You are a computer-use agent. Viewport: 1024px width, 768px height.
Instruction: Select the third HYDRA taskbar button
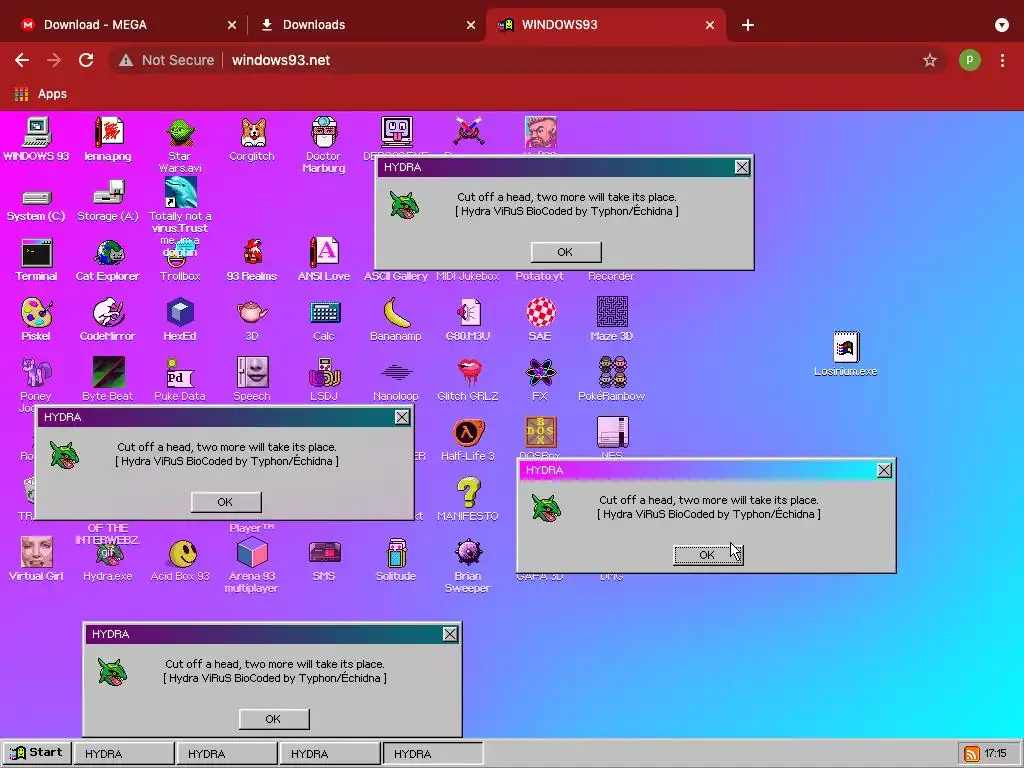tap(330, 754)
